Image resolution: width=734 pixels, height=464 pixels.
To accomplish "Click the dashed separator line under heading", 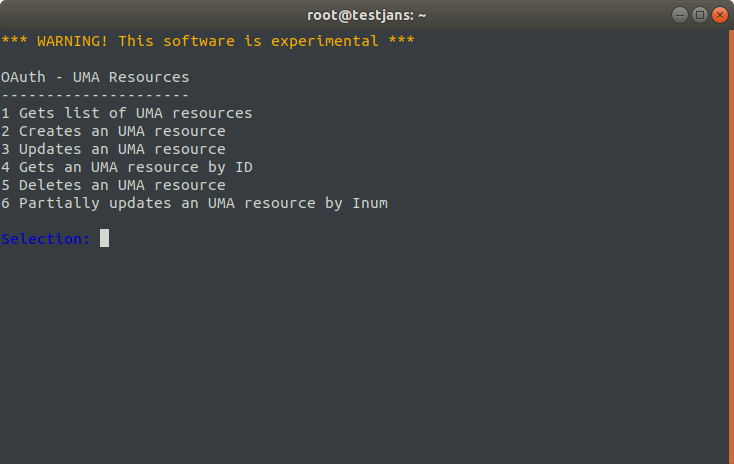I will [95, 96].
